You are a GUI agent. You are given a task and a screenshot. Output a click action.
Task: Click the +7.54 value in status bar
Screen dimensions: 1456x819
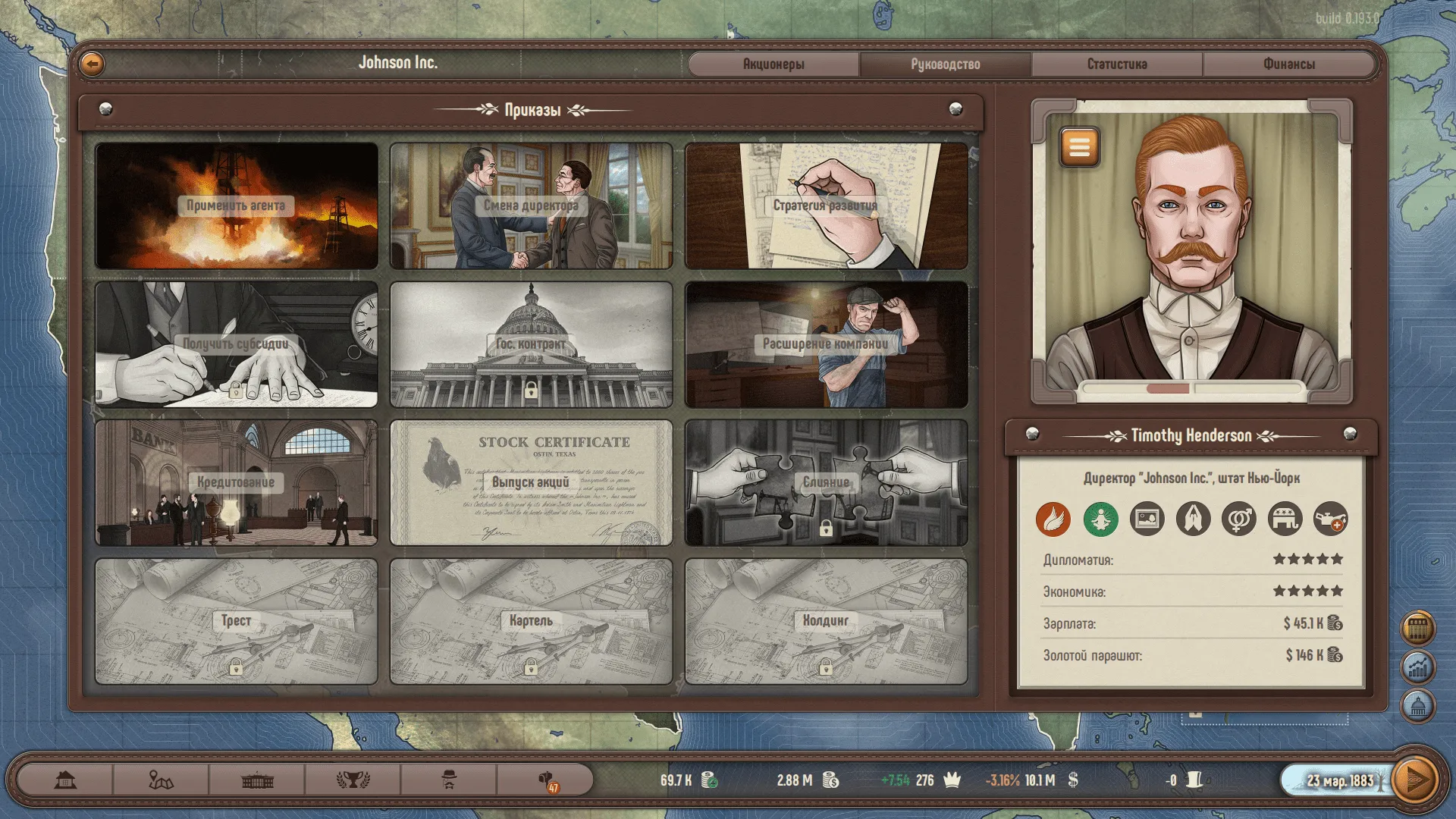pos(895,780)
